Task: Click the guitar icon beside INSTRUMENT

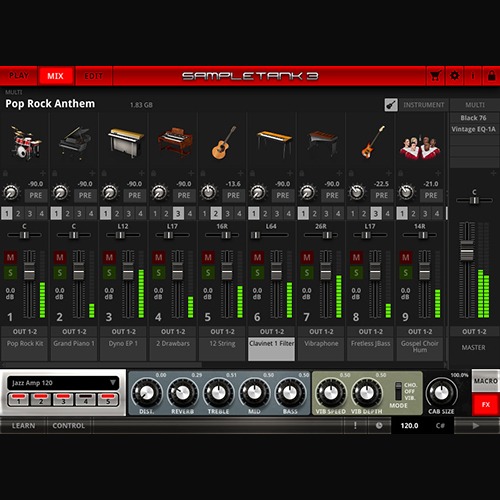Action: tap(391, 105)
